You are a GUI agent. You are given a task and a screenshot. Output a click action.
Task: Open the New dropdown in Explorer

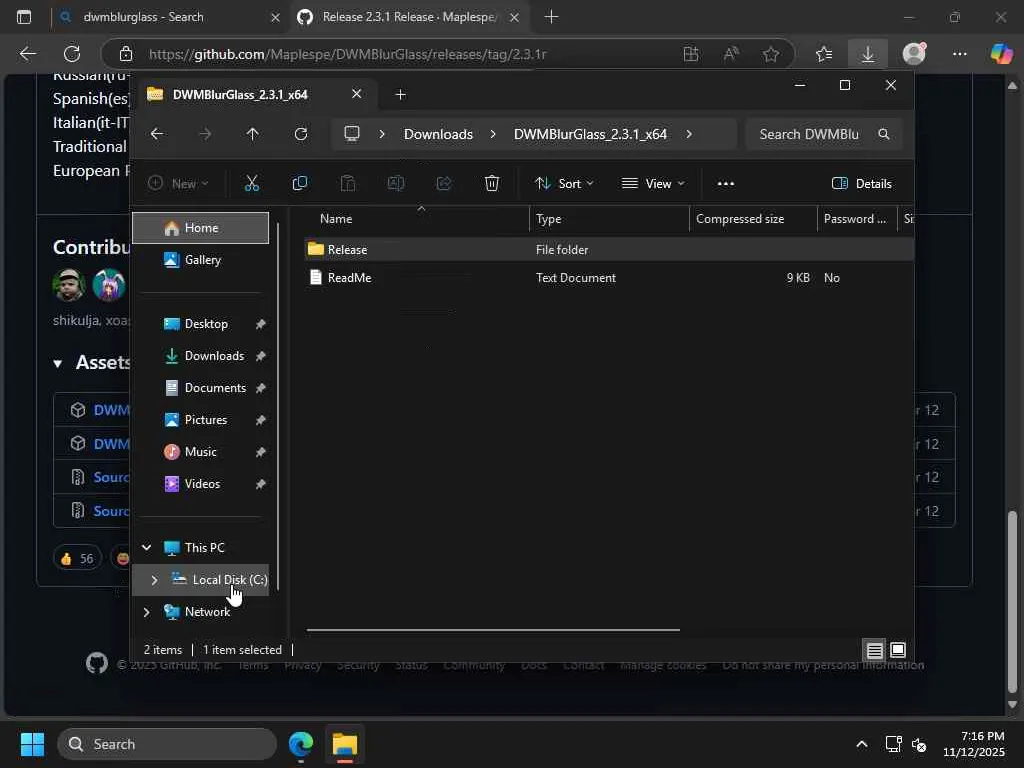(x=178, y=184)
